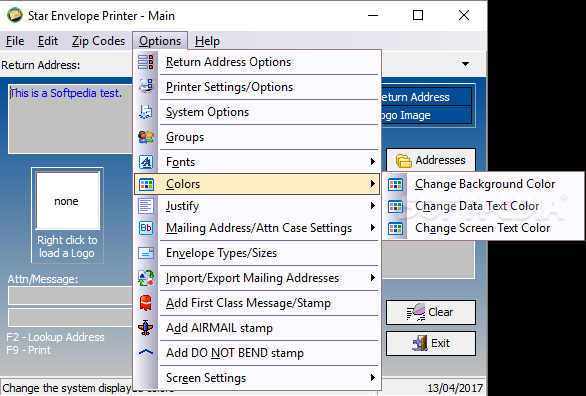Viewport: 586px width, 396px height.
Task: Click the Printer Settings/Options printer icon
Action: (x=146, y=87)
